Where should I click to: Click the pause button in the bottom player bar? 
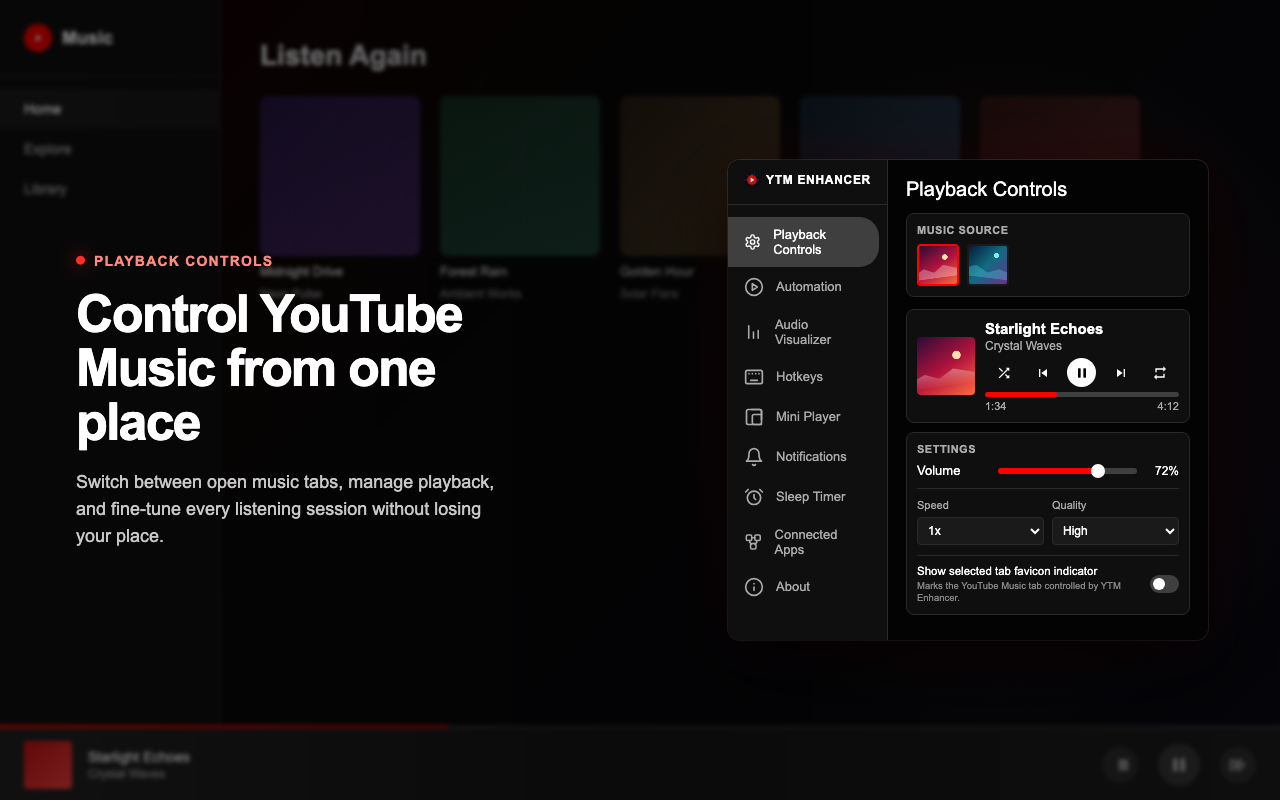pos(1179,765)
